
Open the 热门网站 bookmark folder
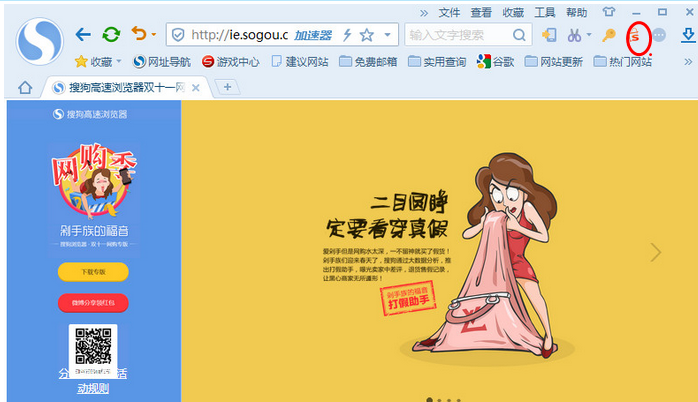click(623, 61)
